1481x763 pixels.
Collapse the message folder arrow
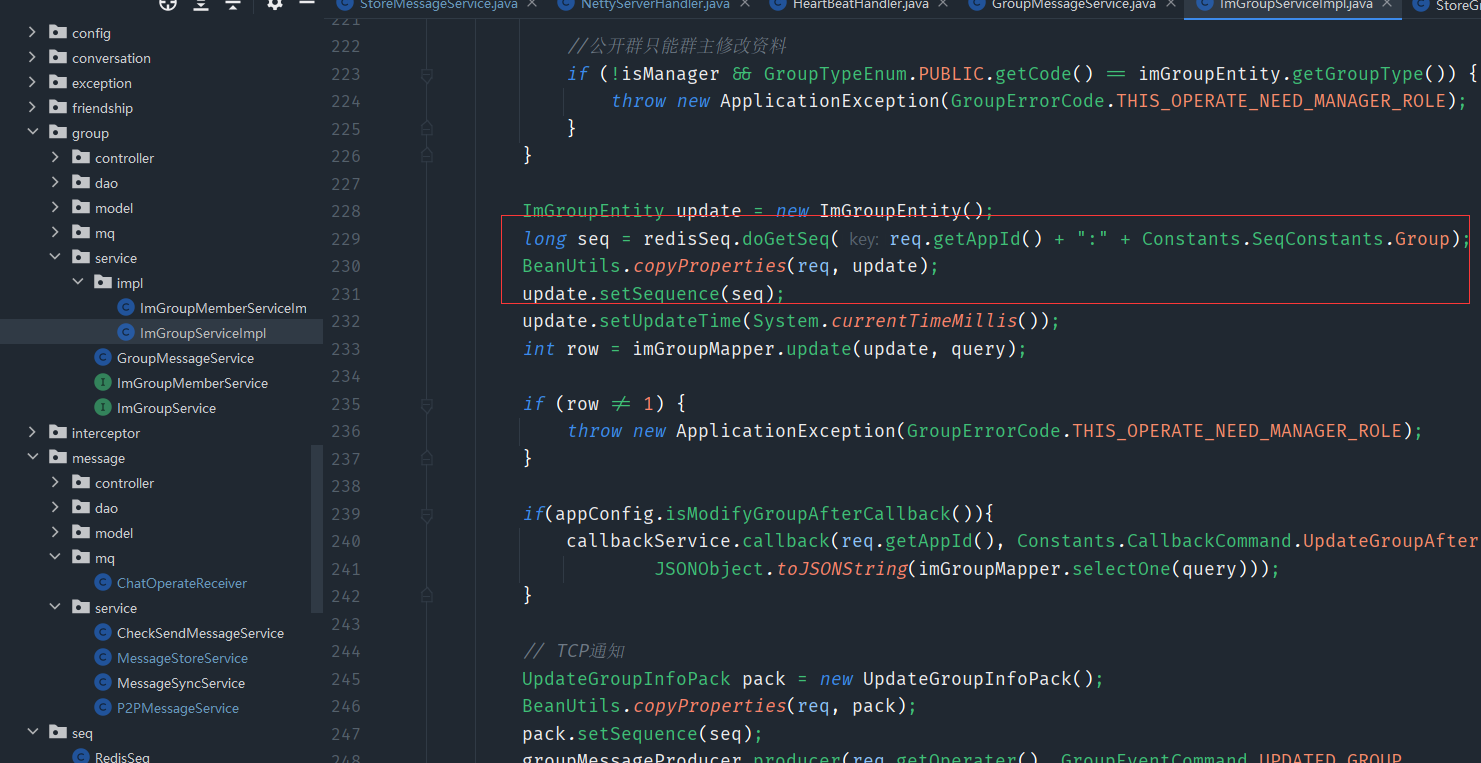[x=32, y=458]
